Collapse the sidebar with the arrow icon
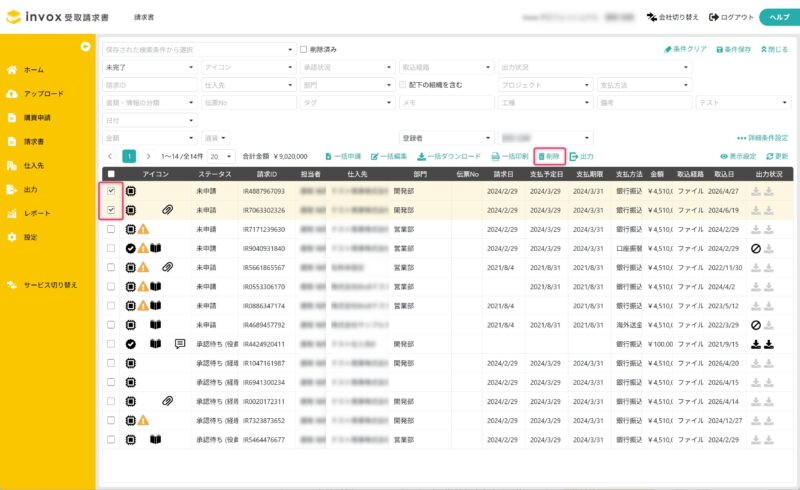Screen dimensions: 800x490 pyautogui.click(x=86, y=47)
